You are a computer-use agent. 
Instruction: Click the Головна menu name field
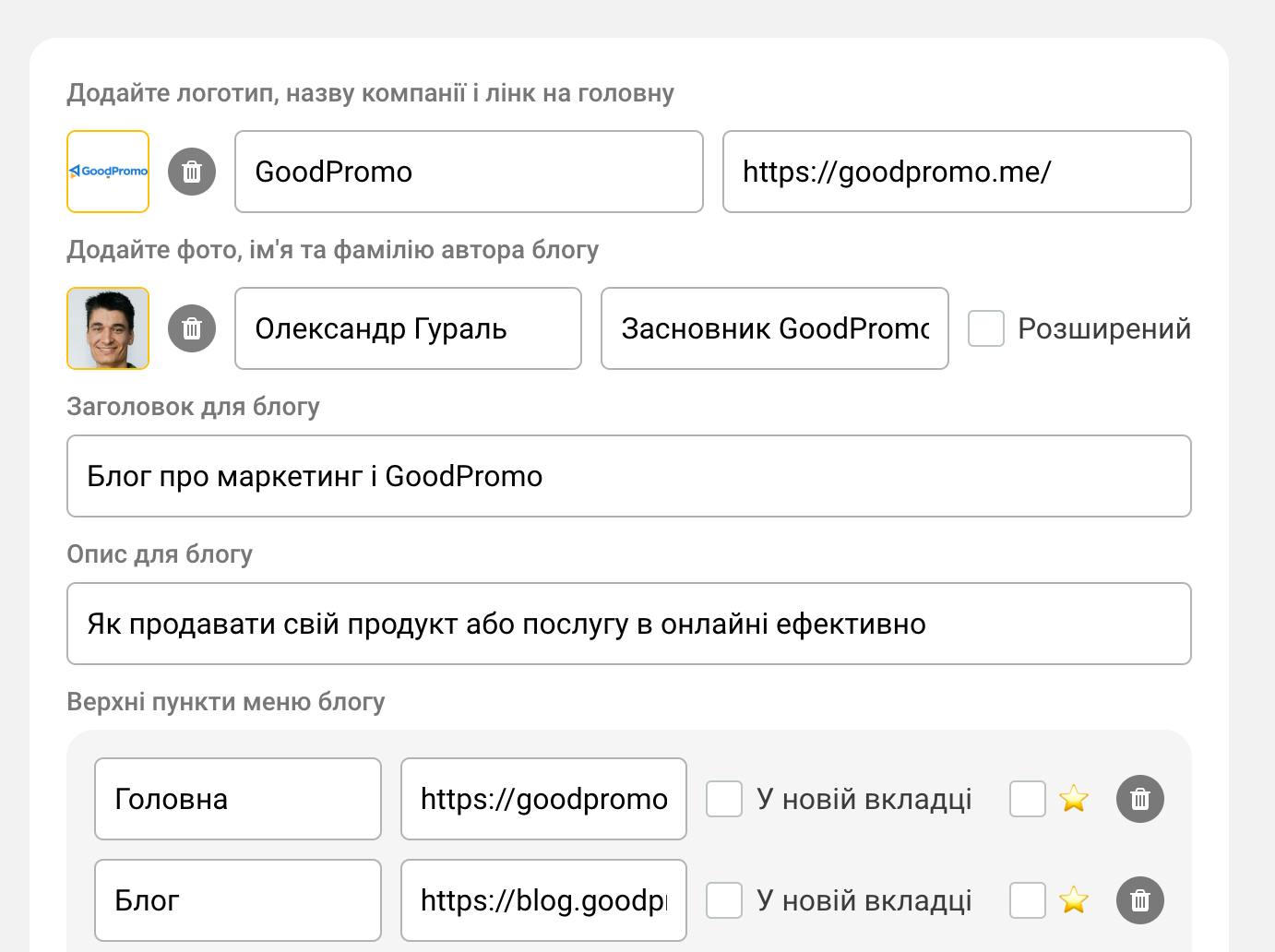pyautogui.click(x=238, y=799)
